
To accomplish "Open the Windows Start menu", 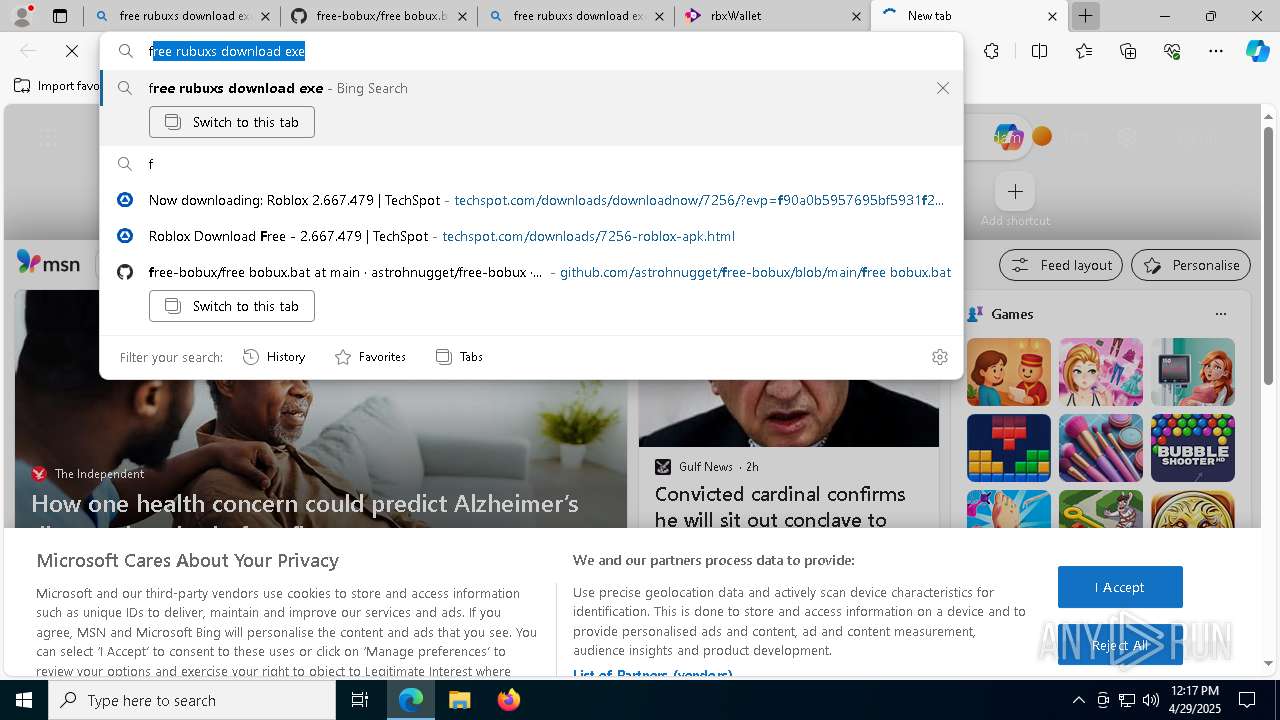I will [x=24, y=700].
